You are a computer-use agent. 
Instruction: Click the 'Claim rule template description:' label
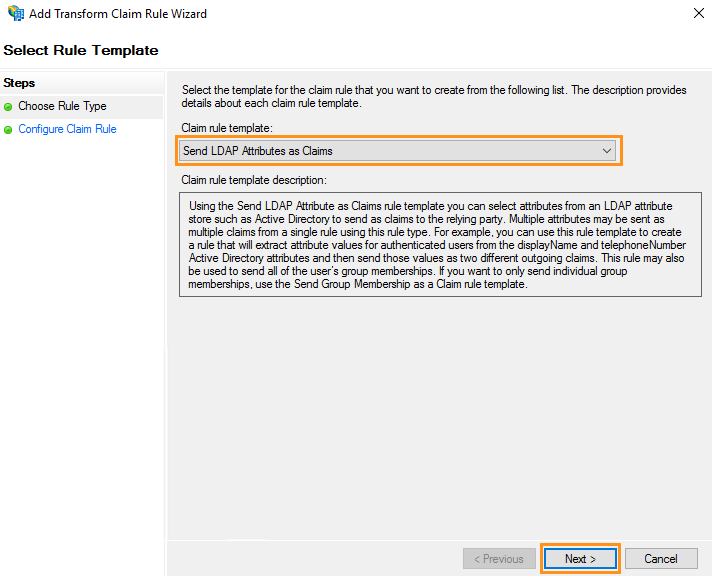tap(254, 180)
